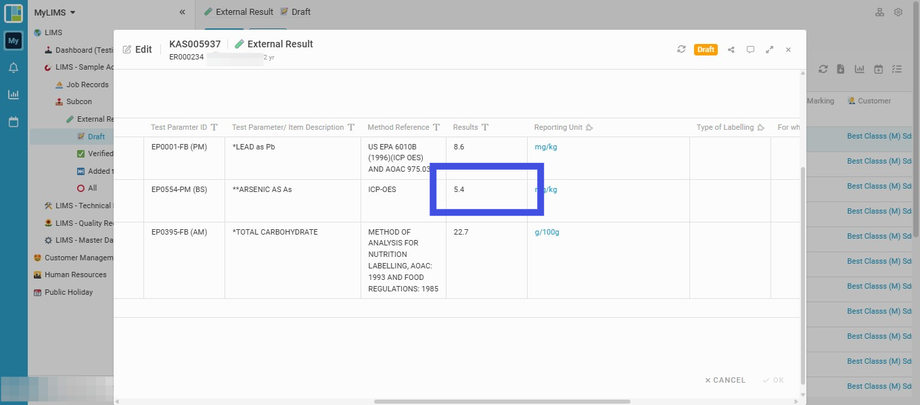This screenshot has width=920, height=405.
Task: Click the orange Draft status badge
Action: click(706, 50)
